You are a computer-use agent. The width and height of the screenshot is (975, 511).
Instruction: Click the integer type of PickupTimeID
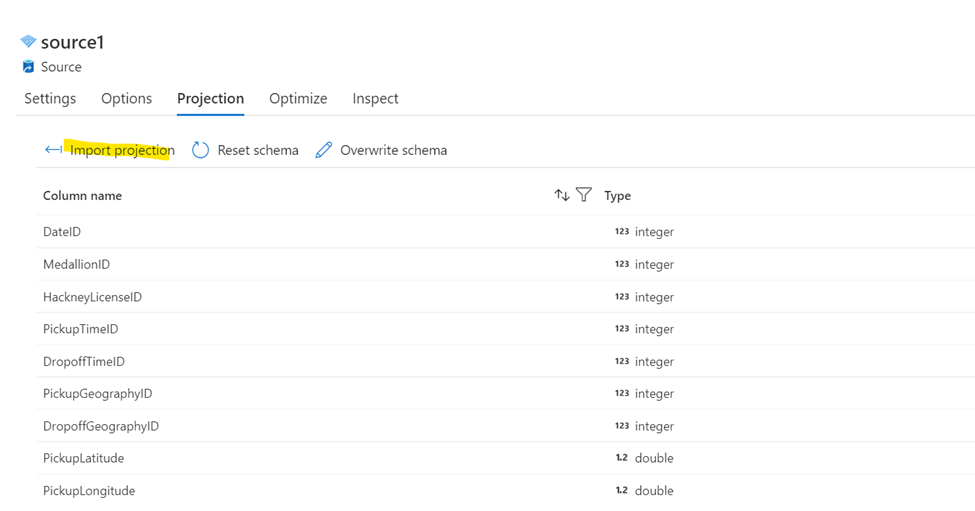[654, 329]
